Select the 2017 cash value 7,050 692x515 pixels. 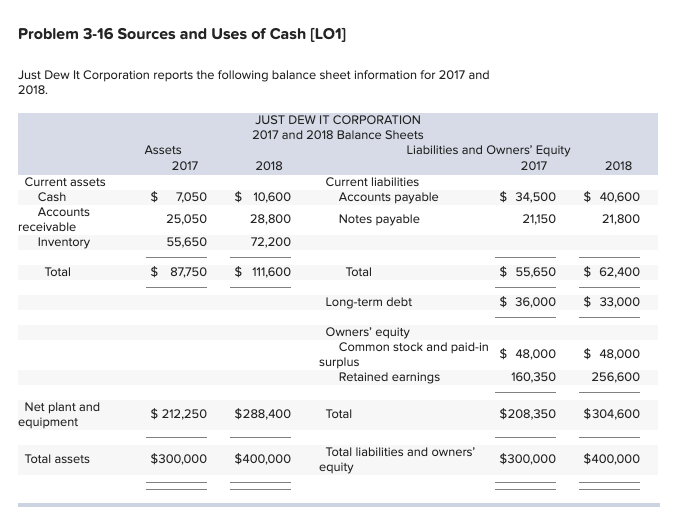point(191,197)
